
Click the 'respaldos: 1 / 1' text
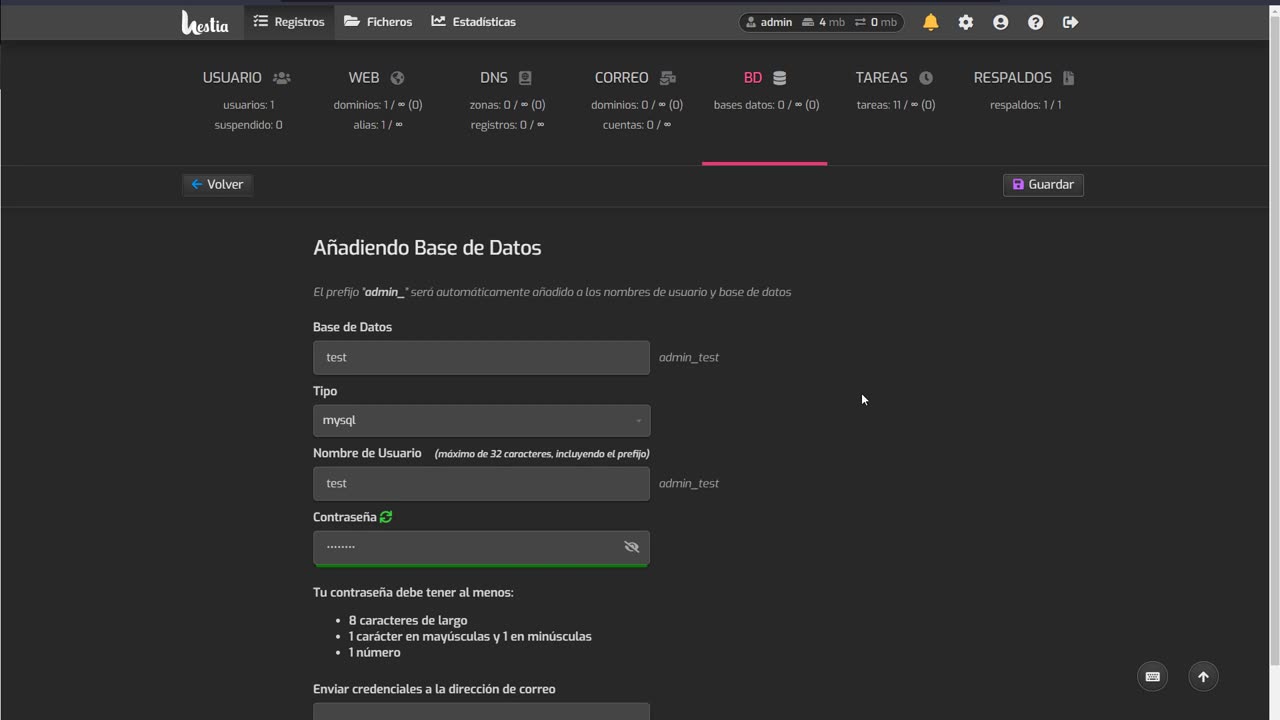coord(1026,105)
